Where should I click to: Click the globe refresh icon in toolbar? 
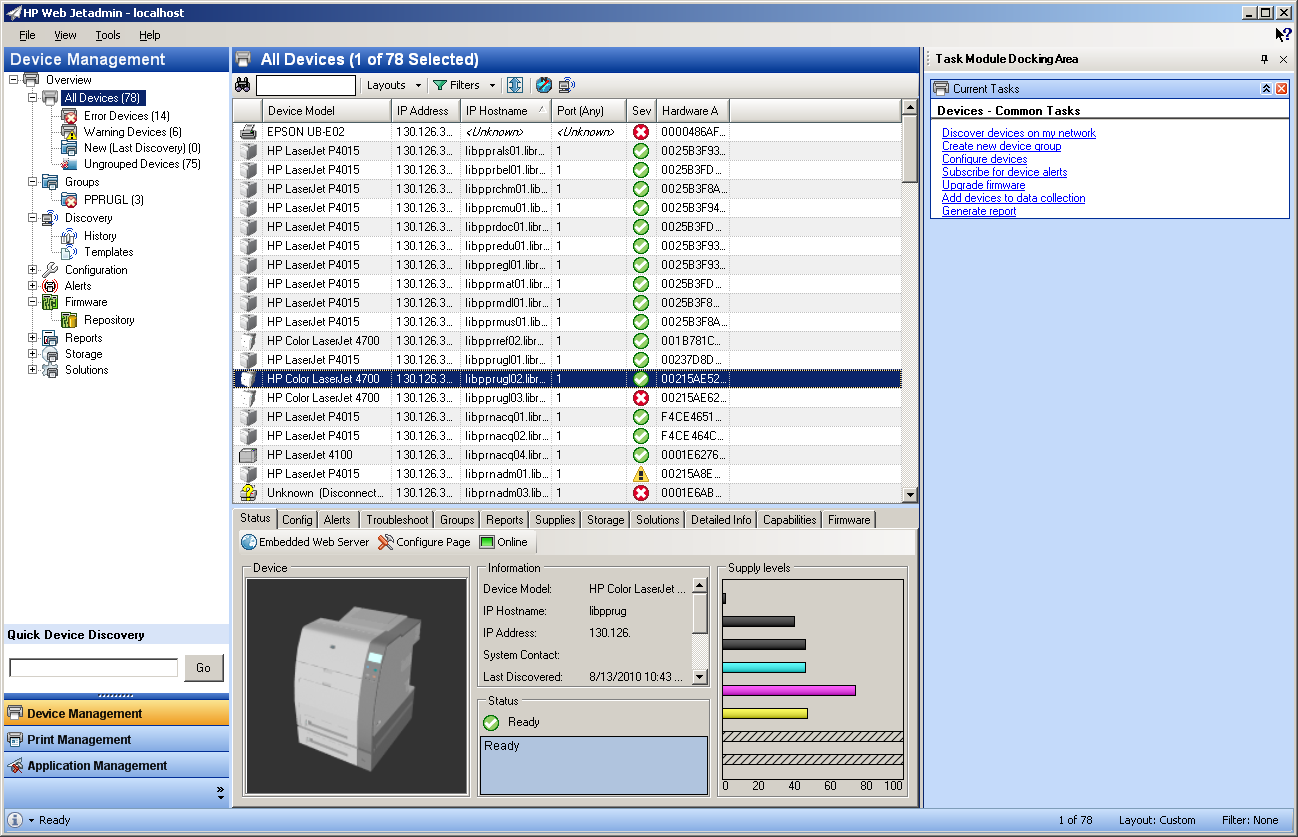click(543, 85)
